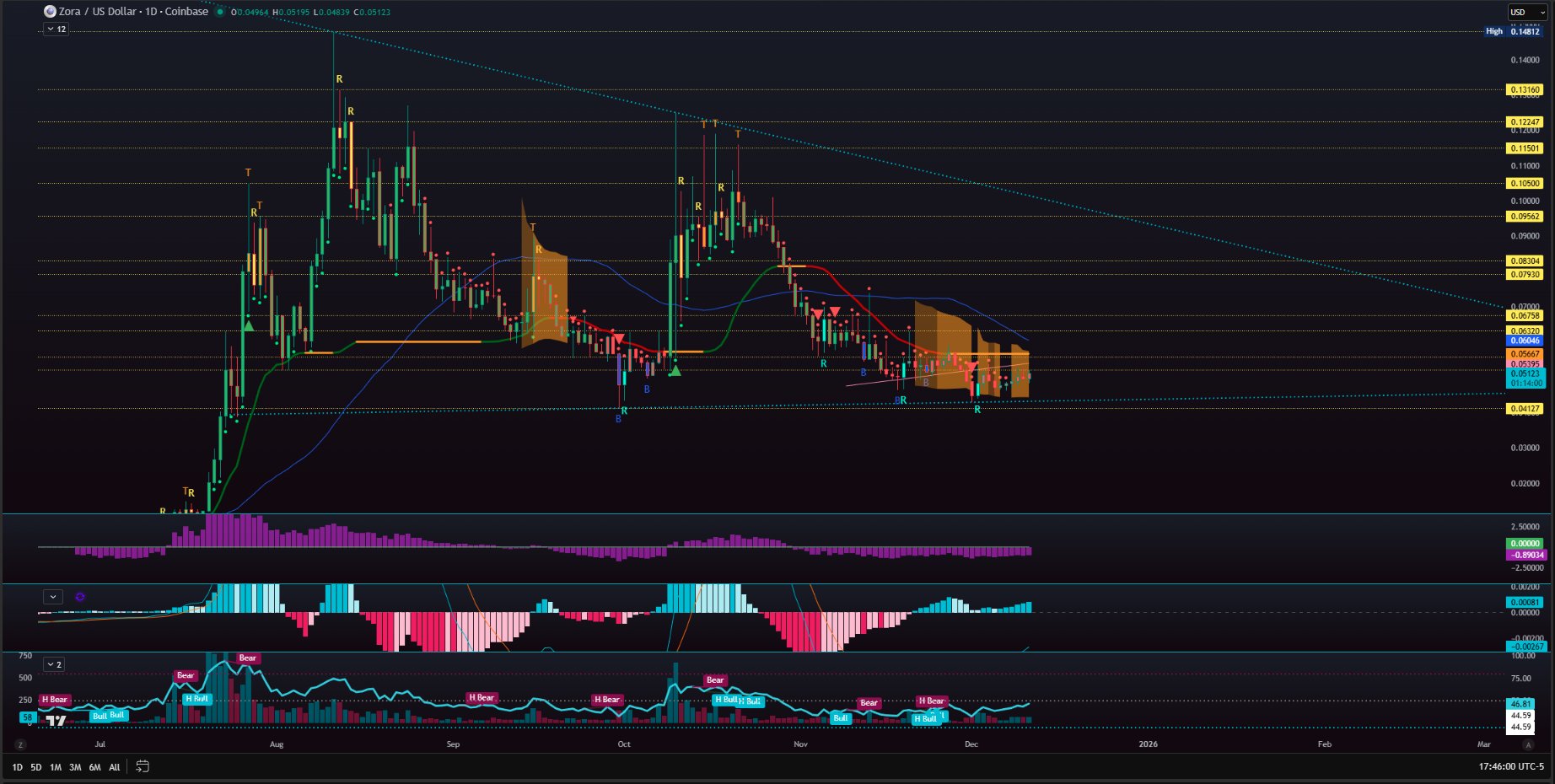
Task: Collapse the 2 indicators legend in bottom pane
Action: tap(53, 664)
